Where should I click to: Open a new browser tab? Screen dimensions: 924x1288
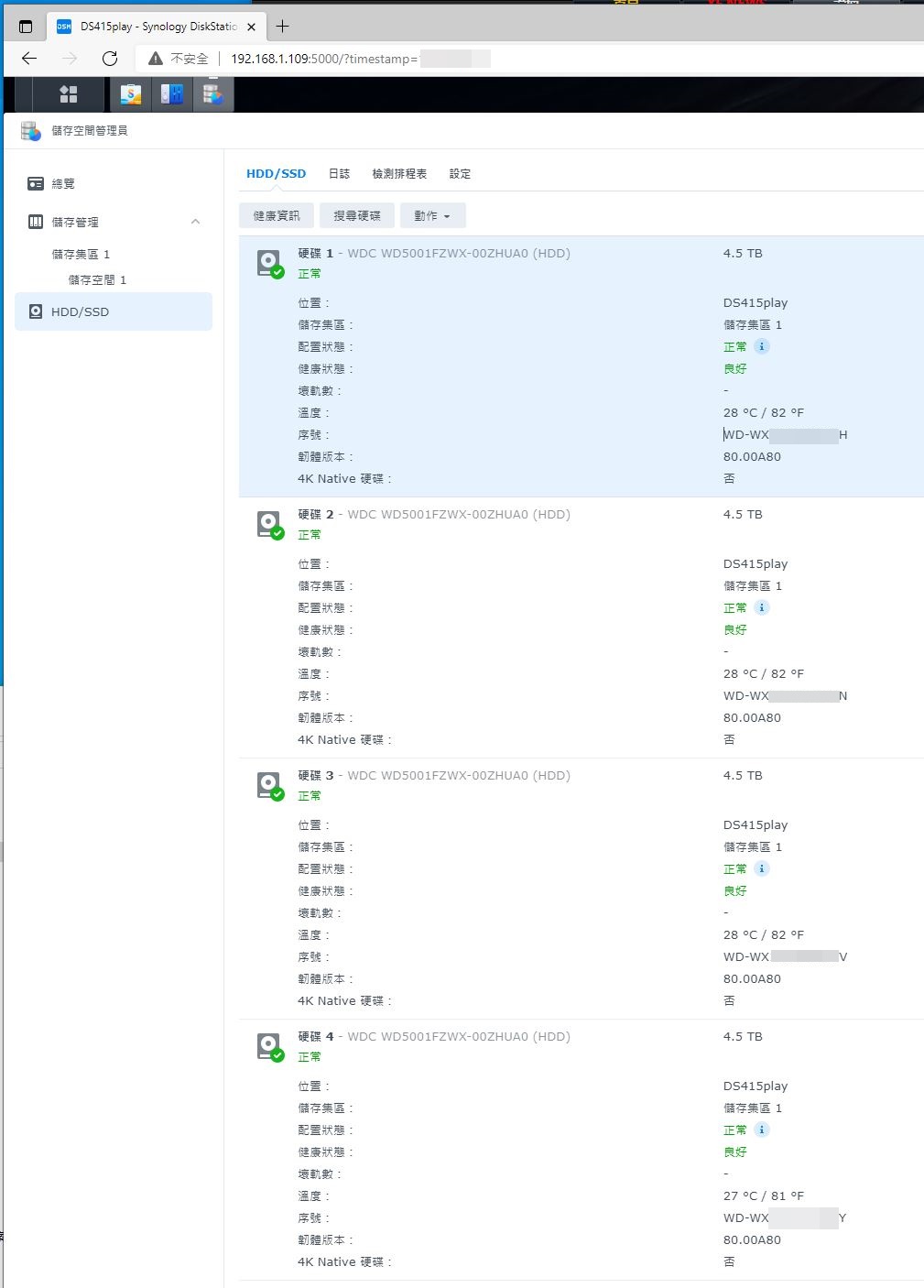(282, 27)
